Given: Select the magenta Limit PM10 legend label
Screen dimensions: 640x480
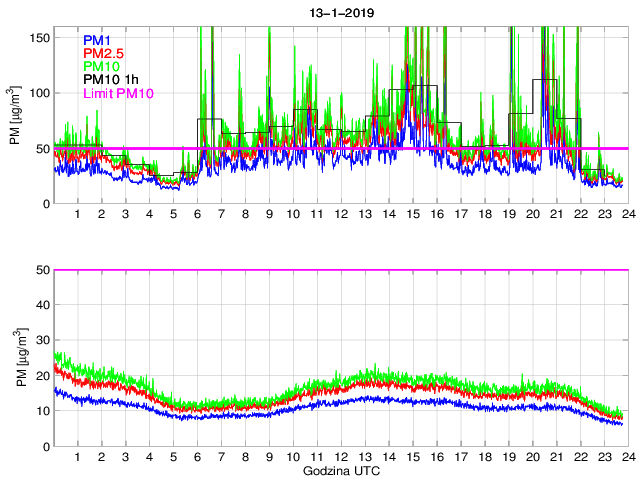Looking at the screenshot, I should click(x=119, y=92).
